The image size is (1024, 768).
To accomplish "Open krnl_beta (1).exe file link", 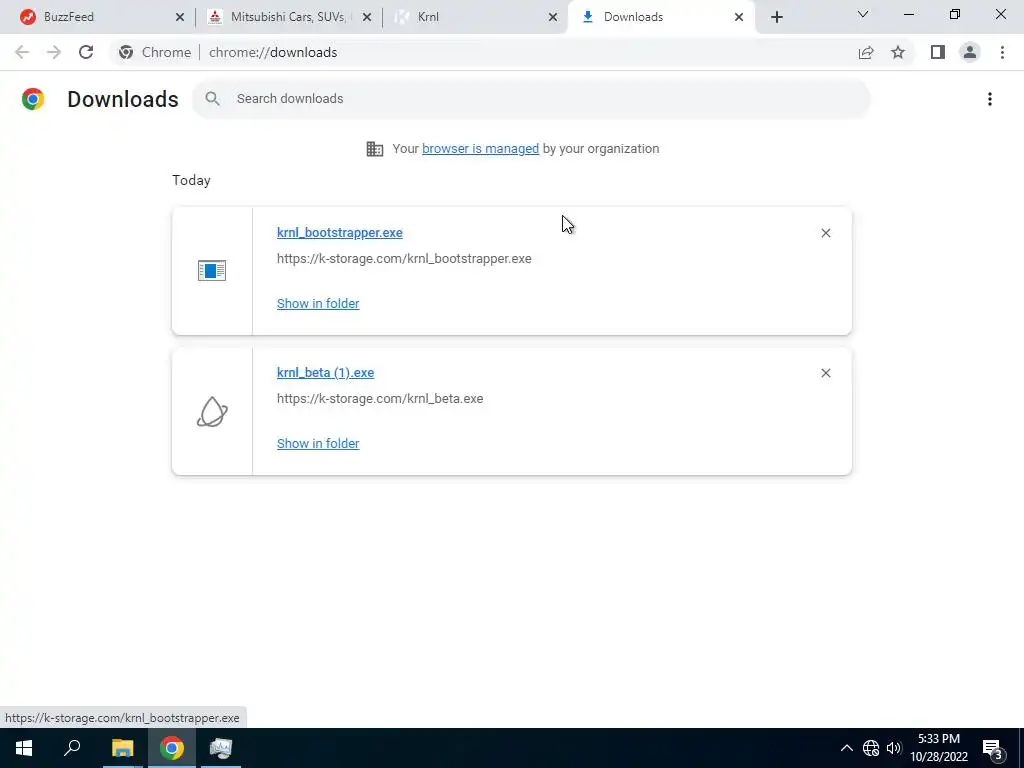I will (325, 373).
